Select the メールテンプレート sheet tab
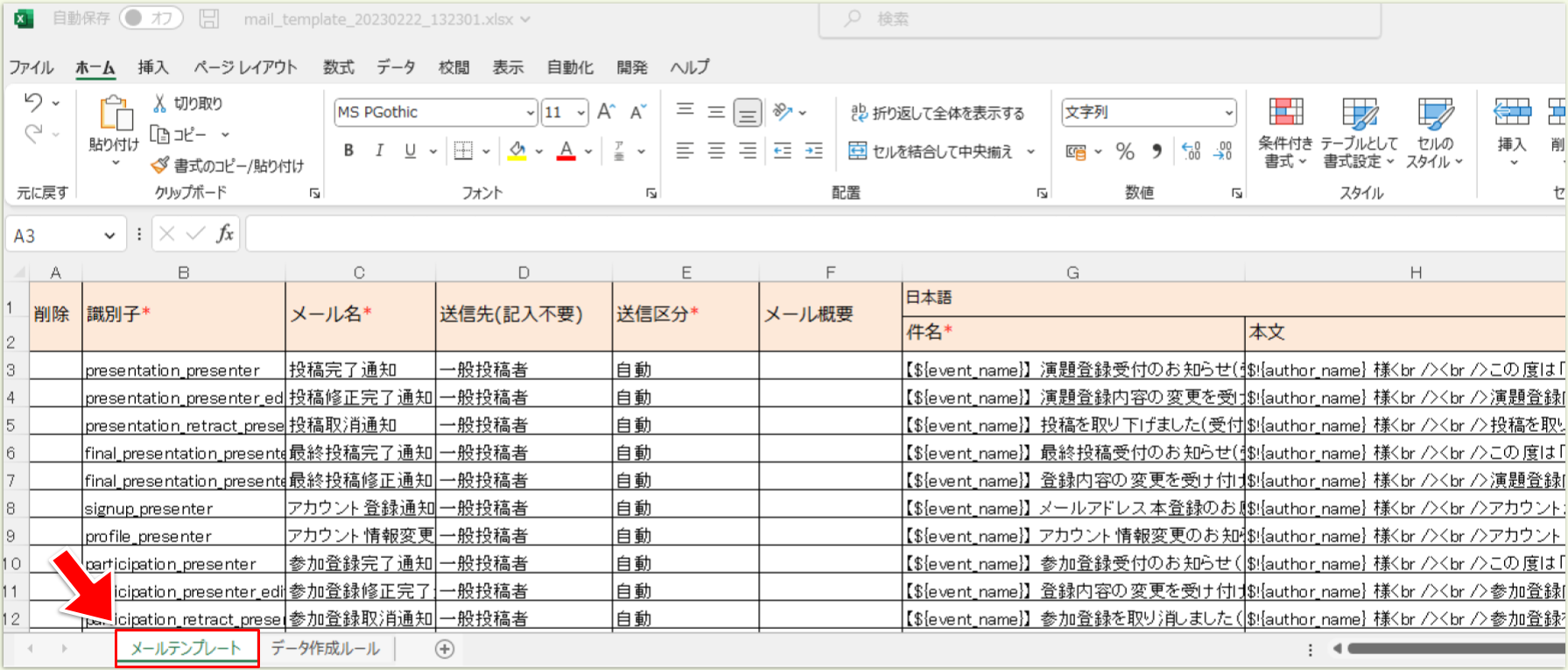1568x670 pixels. 186,648
